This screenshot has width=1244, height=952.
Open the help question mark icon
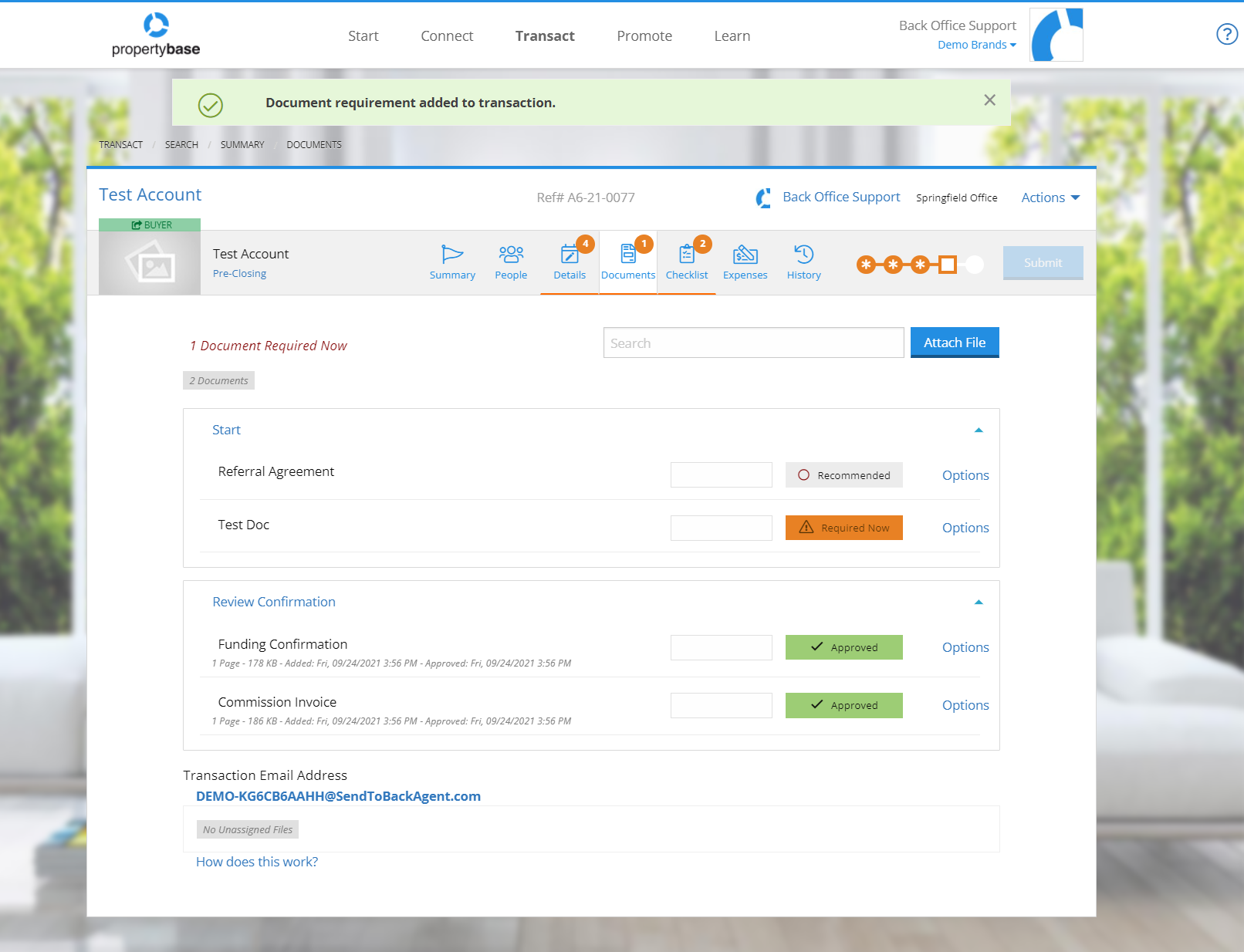[1226, 34]
